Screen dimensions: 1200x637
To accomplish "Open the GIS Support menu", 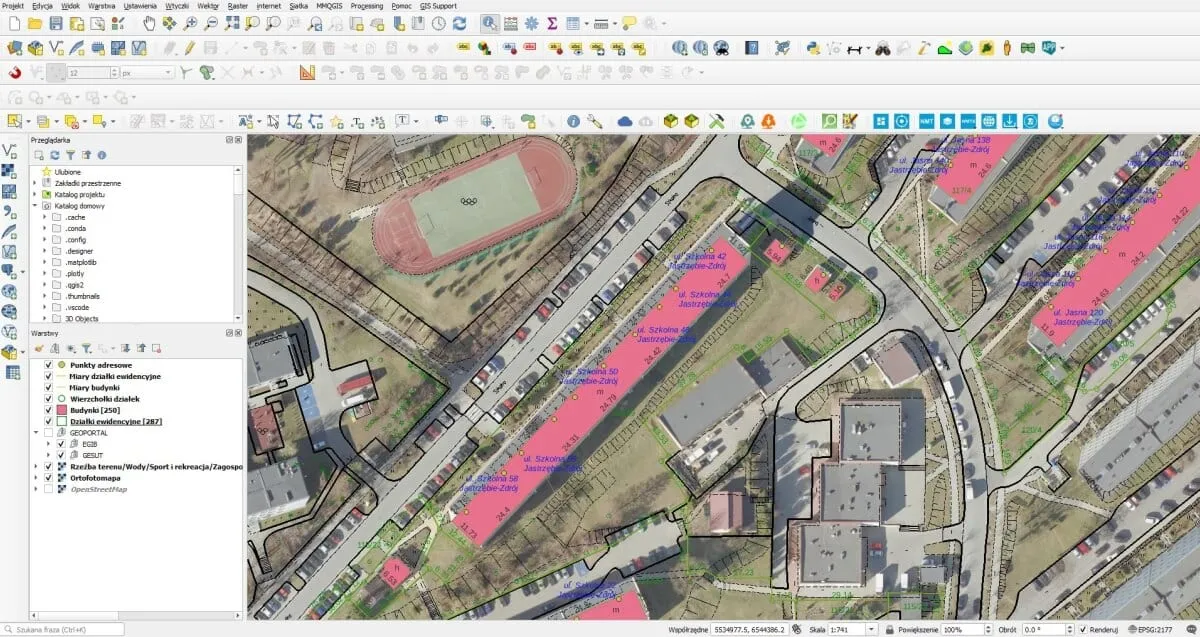I will coord(438,5).
